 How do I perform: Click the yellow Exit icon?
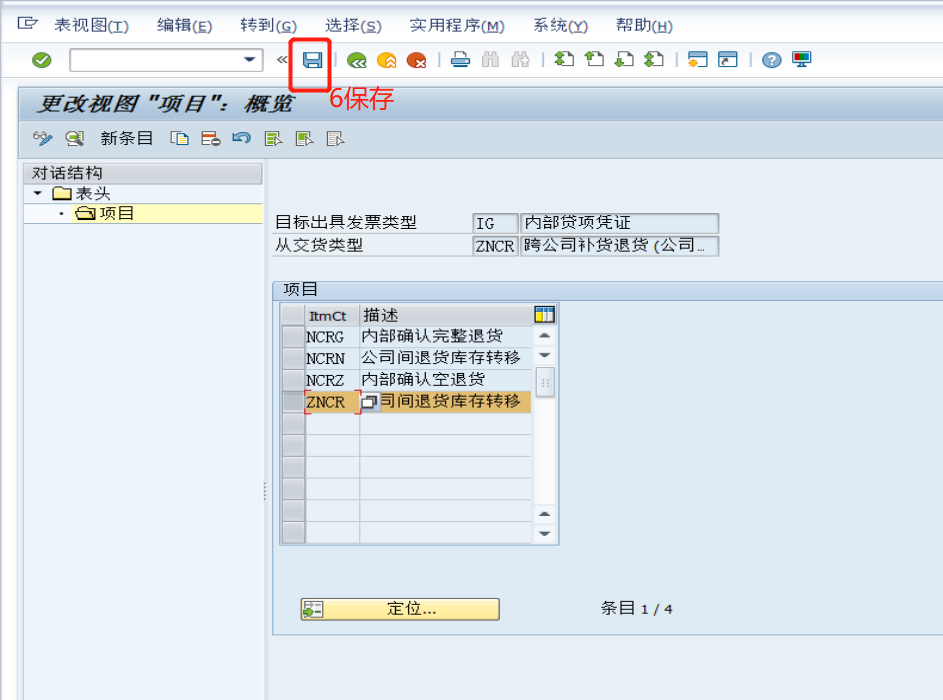(x=387, y=60)
